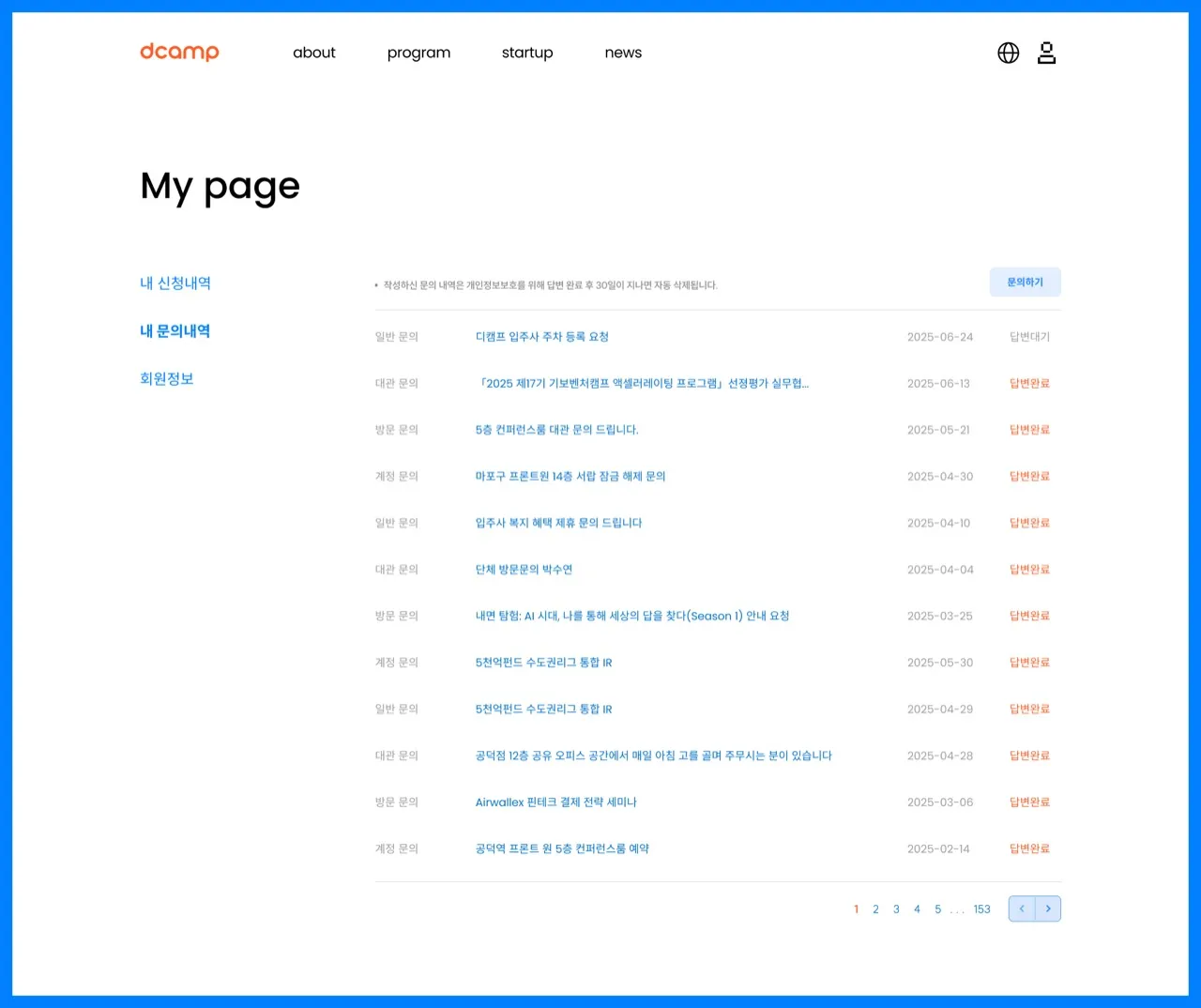Open the startup menu
The width and height of the screenshot is (1201, 1008).
(527, 53)
